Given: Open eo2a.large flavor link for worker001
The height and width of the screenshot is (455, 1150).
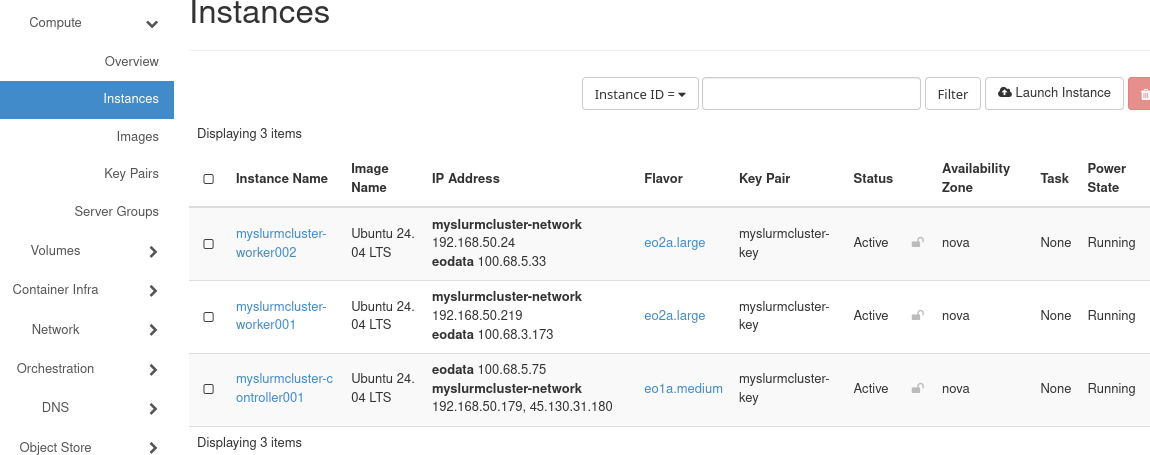Looking at the screenshot, I should pos(675,316).
